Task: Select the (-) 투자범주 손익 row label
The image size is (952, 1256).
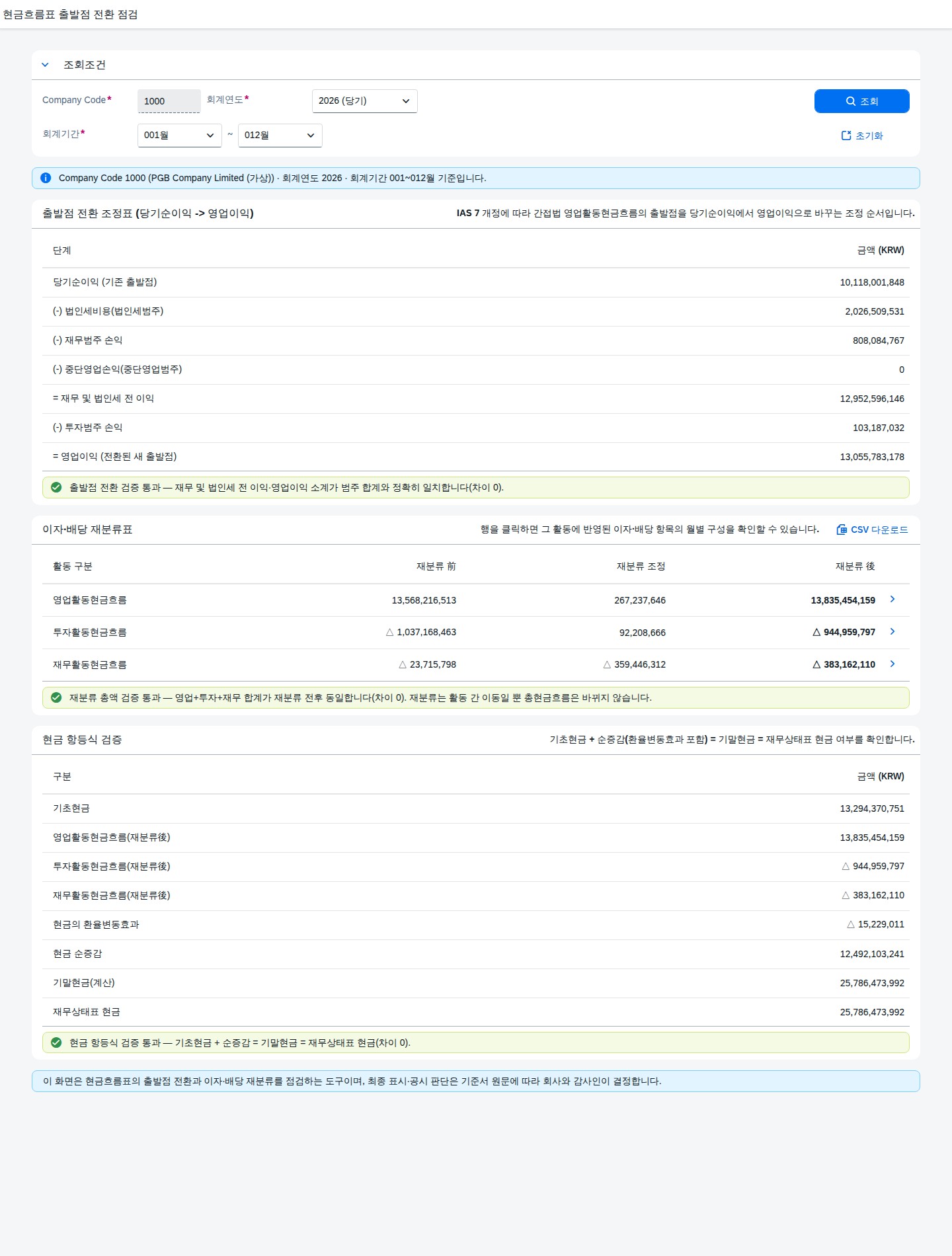Action: (87, 428)
